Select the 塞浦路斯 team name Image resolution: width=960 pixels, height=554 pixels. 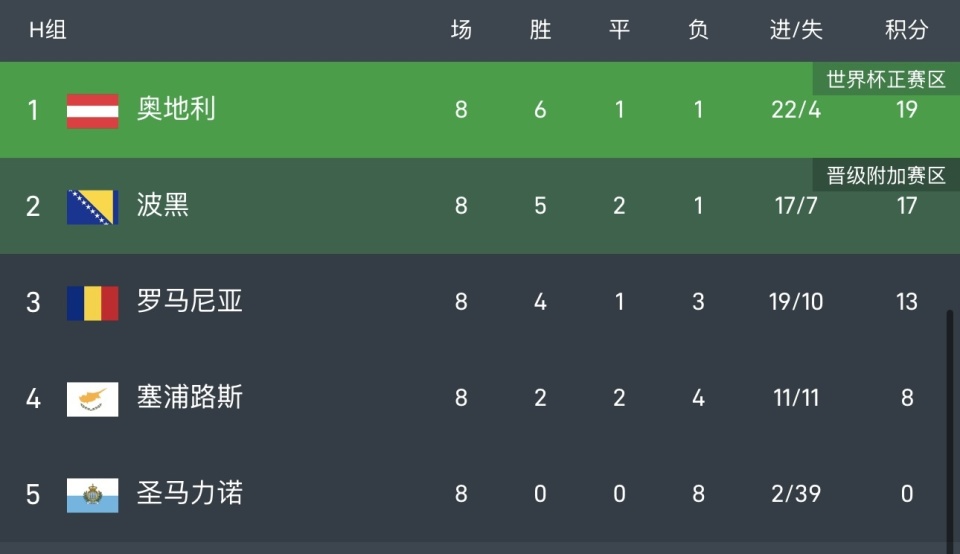coord(190,398)
